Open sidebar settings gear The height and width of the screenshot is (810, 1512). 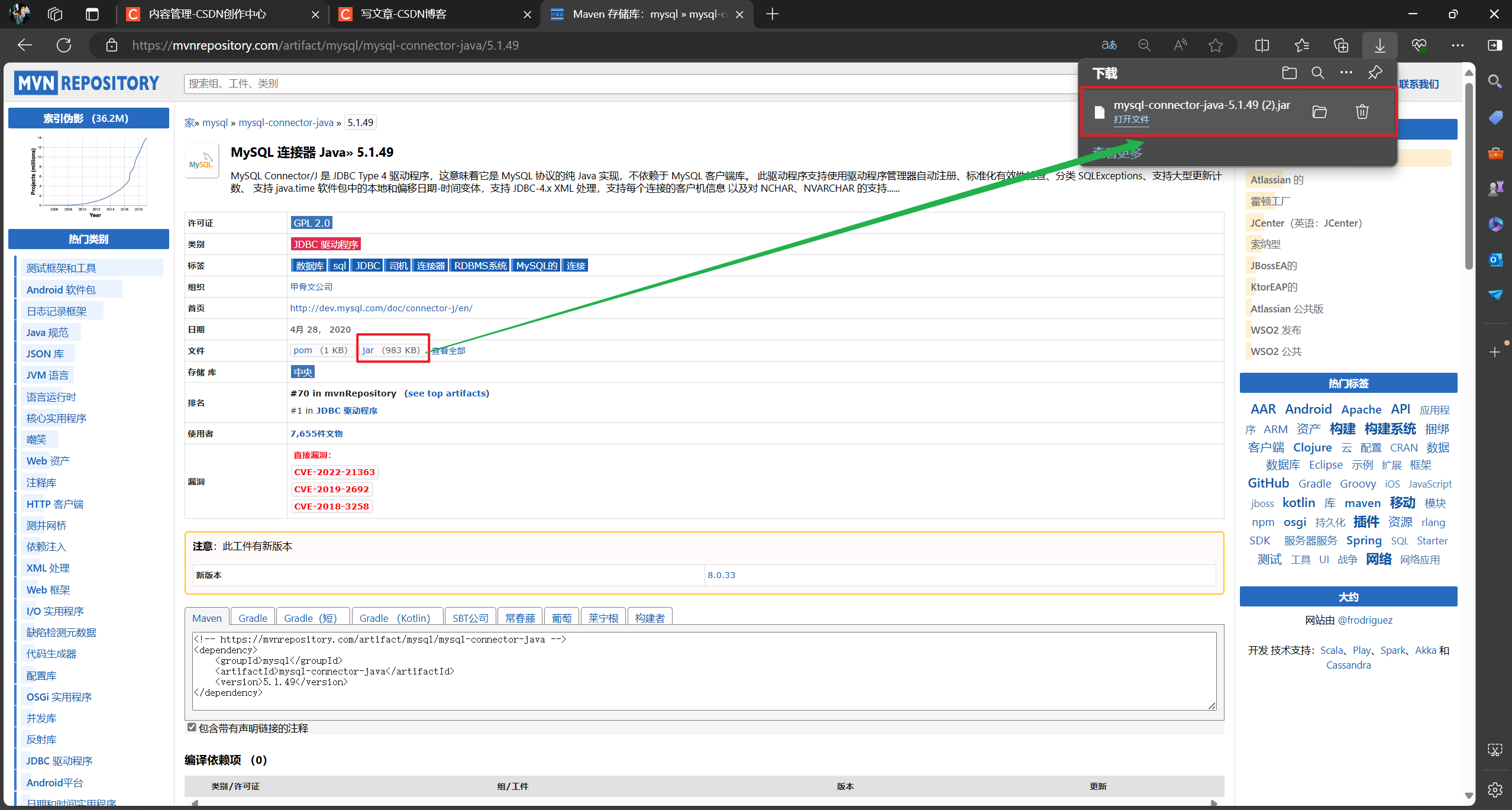(x=1495, y=789)
